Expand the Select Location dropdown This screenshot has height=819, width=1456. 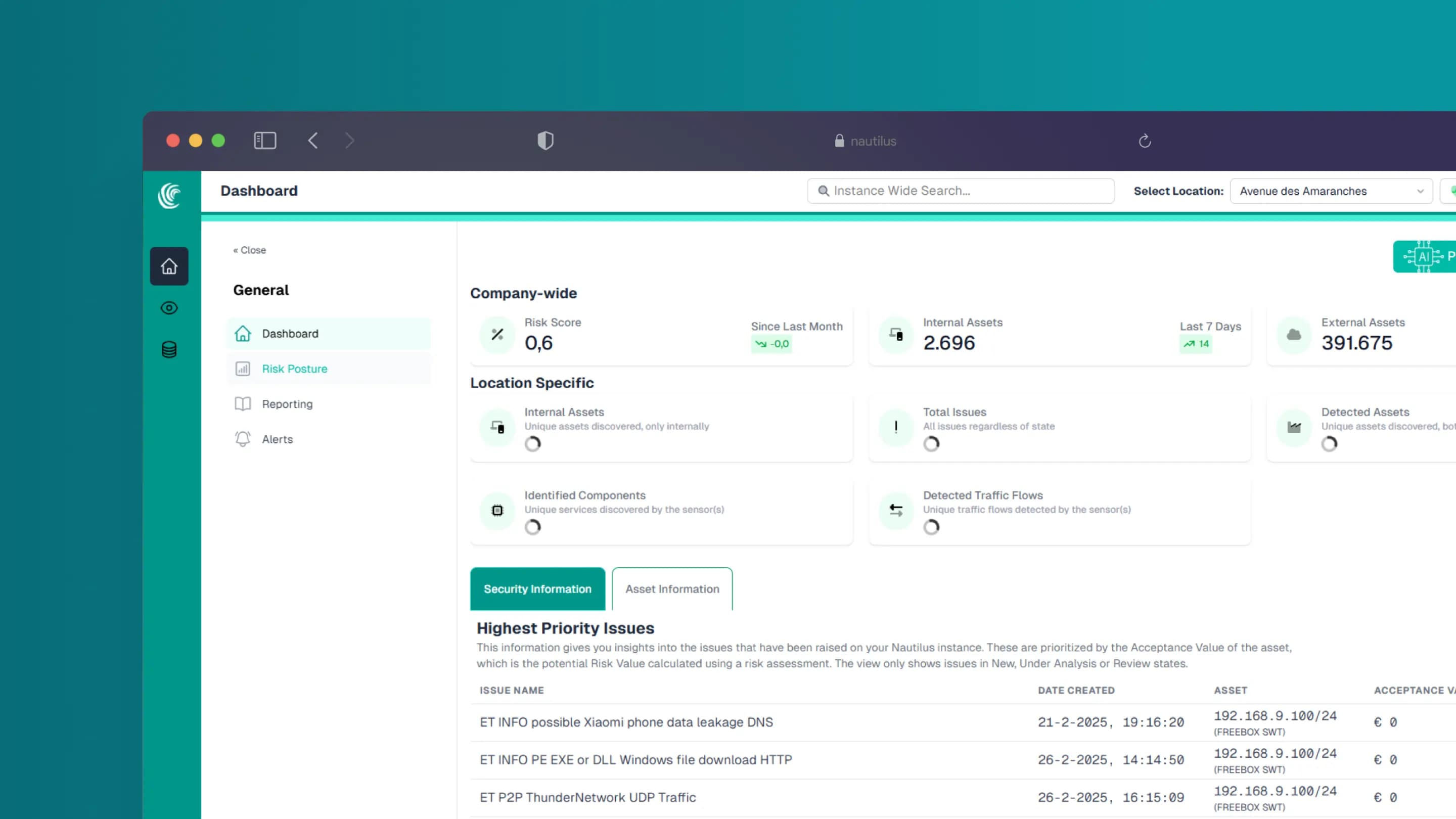[x=1331, y=191]
